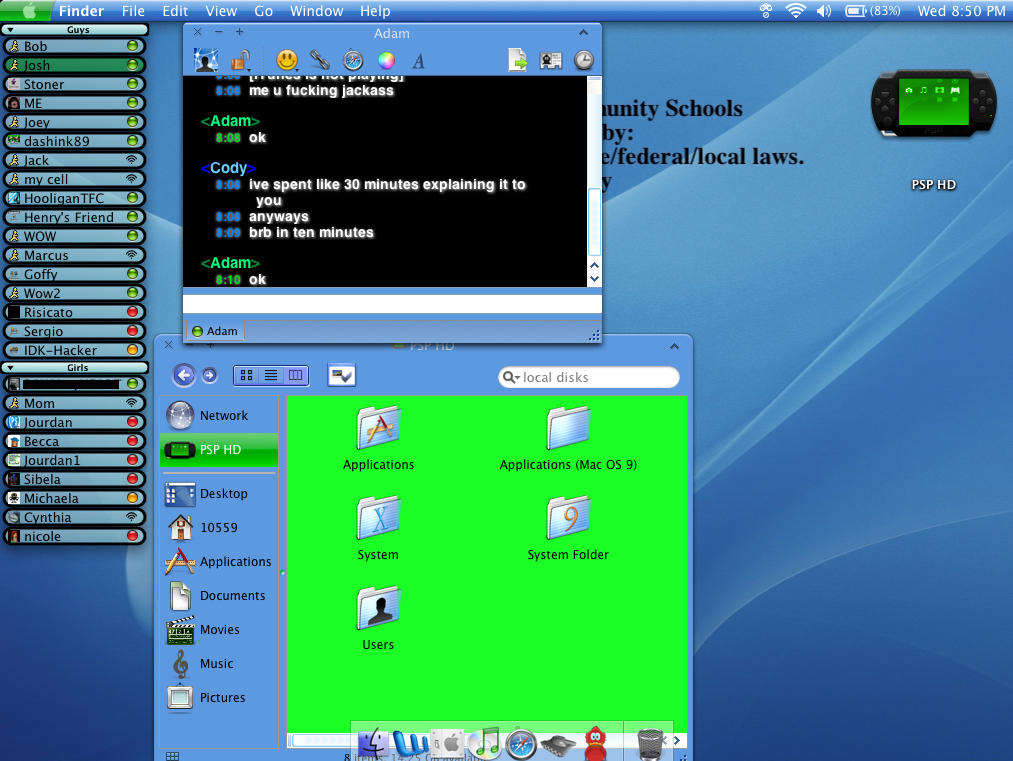
Task: Open the color wheel picker in chat toolbar
Action: coord(386,61)
